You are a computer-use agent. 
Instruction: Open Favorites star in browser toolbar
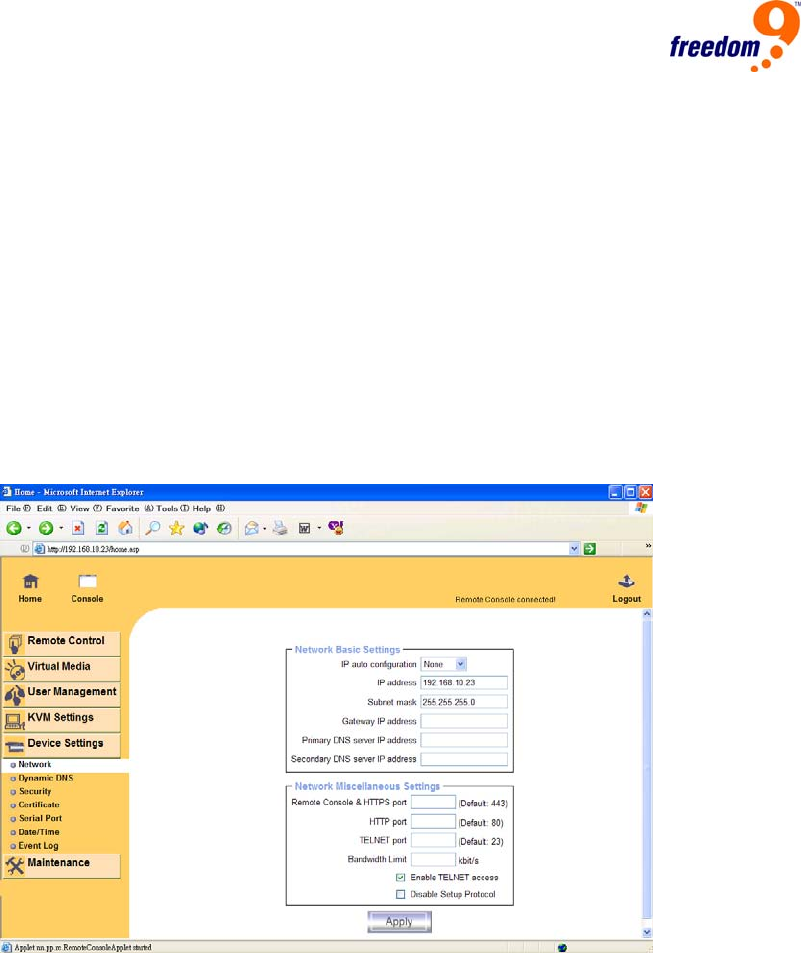[176, 527]
